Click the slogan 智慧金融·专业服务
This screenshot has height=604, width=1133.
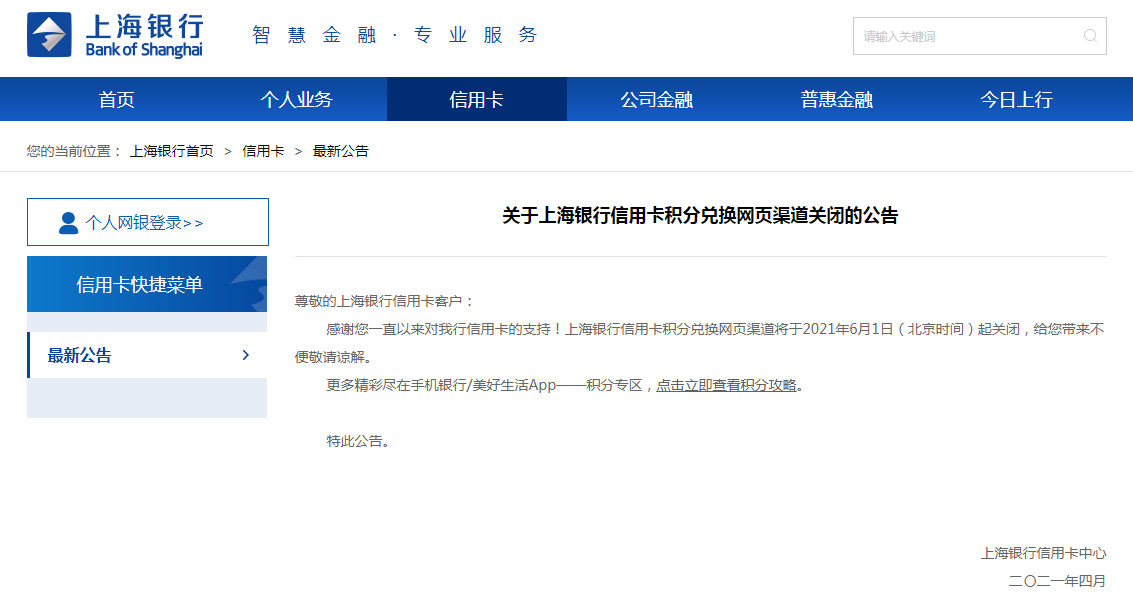click(395, 35)
